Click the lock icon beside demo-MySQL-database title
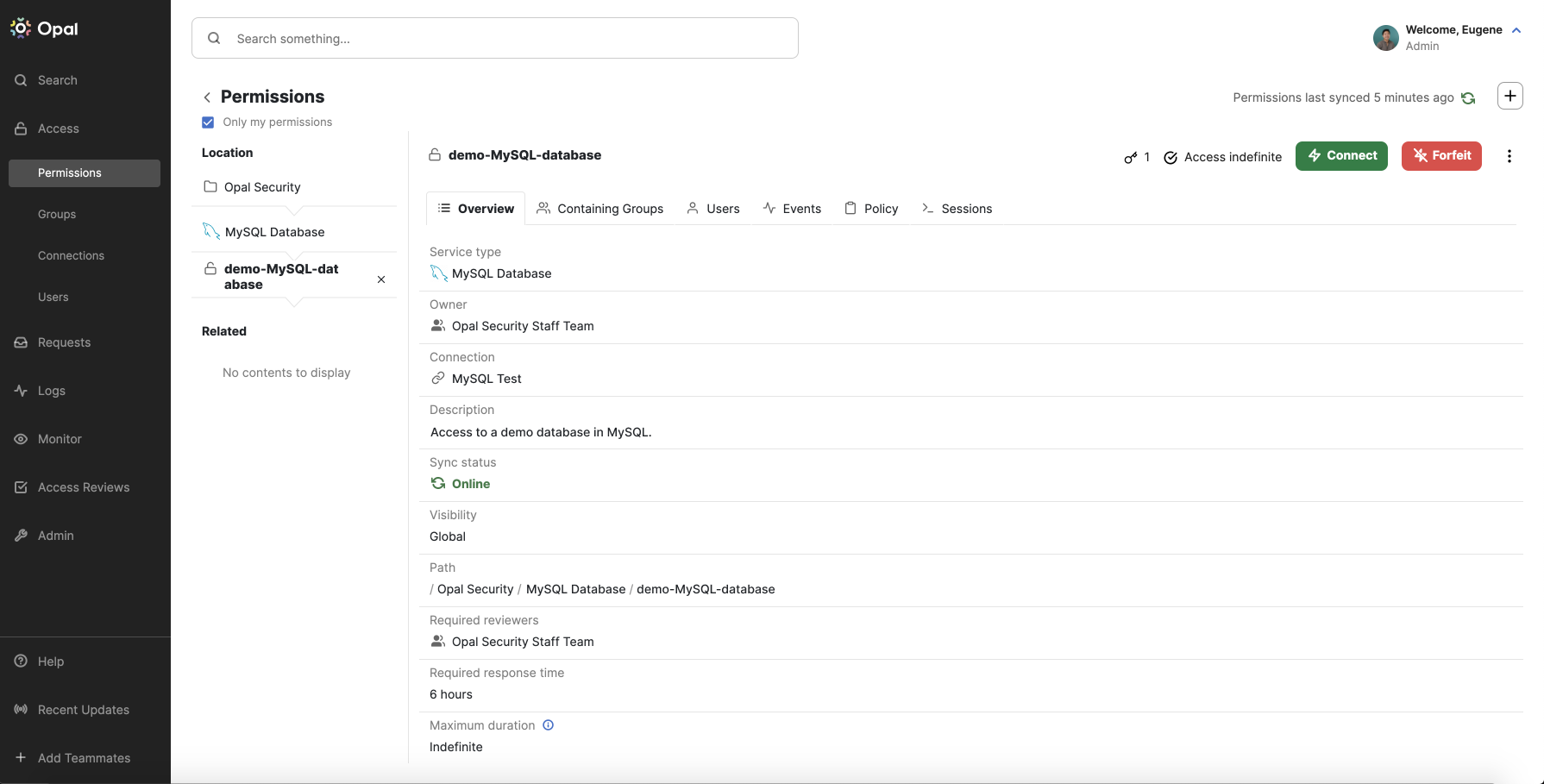1544x784 pixels. tap(436, 155)
